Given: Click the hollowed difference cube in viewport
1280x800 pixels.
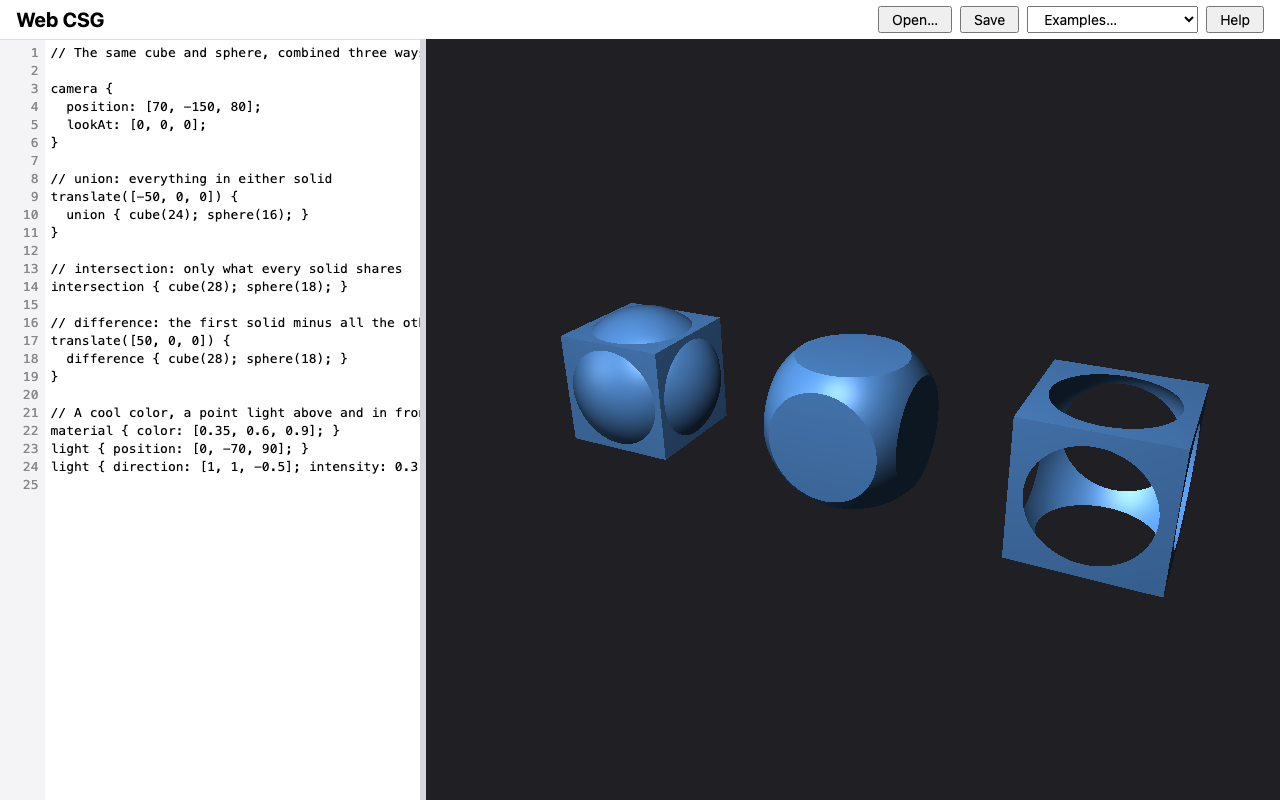Looking at the screenshot, I should [1105, 478].
